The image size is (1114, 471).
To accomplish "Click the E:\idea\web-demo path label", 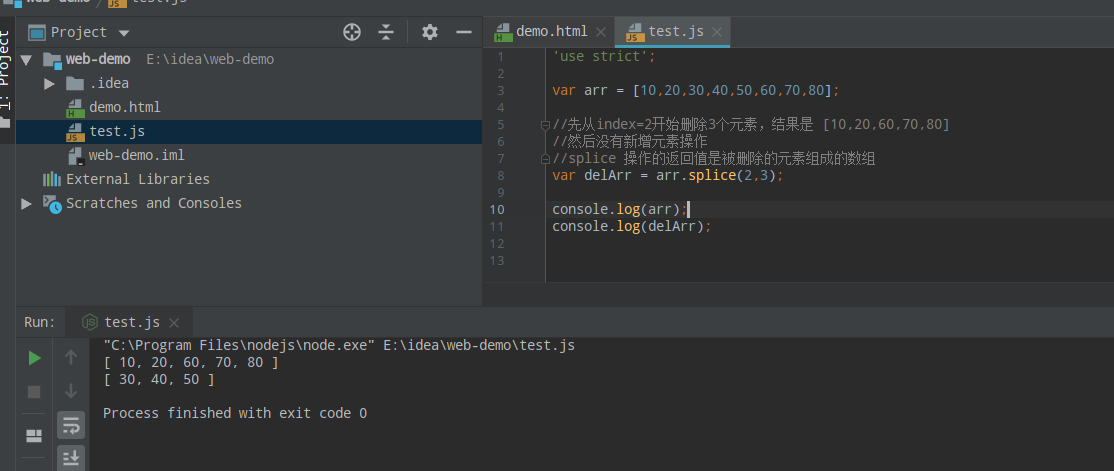I will [x=210, y=60].
